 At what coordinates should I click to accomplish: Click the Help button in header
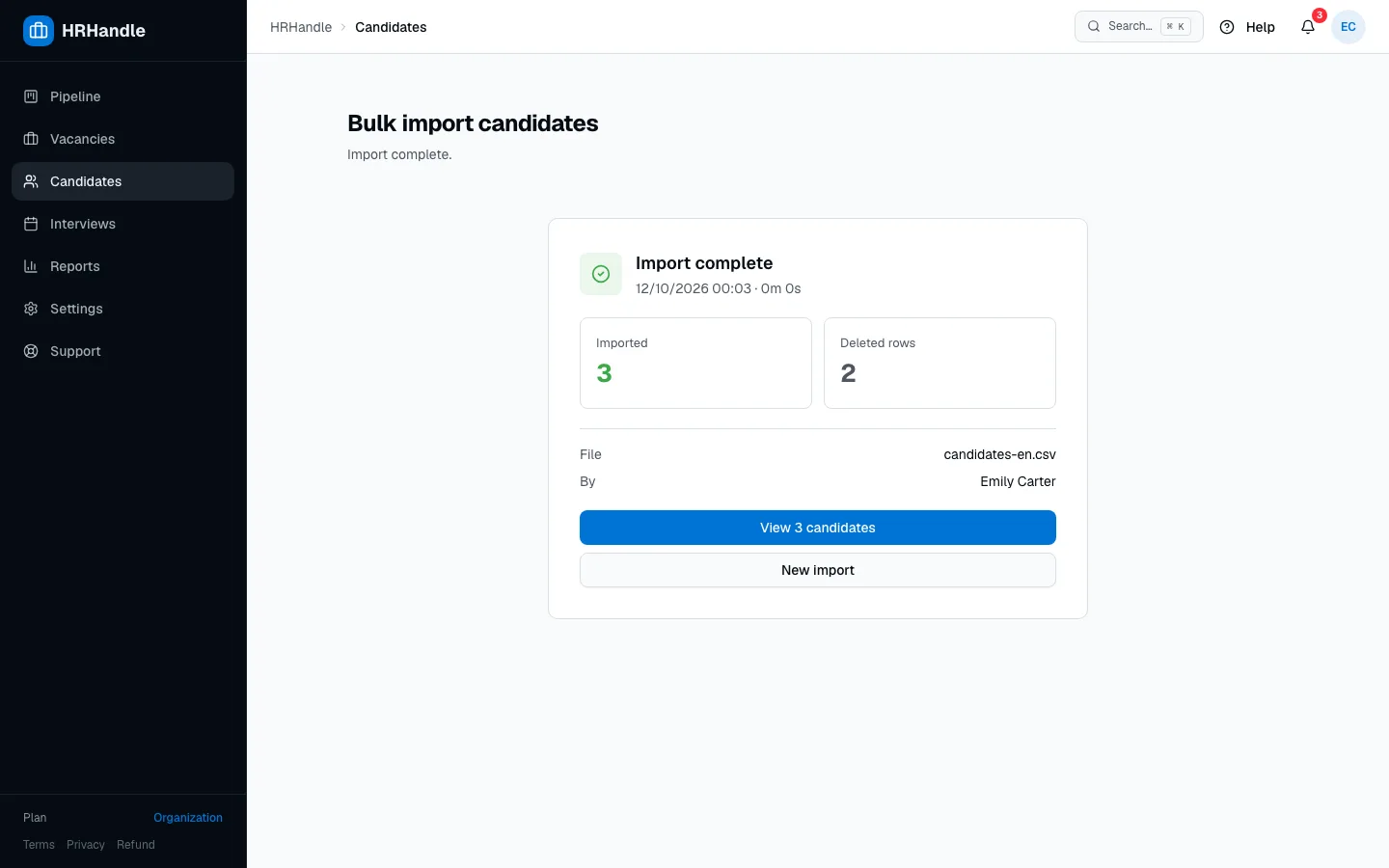tap(1247, 27)
